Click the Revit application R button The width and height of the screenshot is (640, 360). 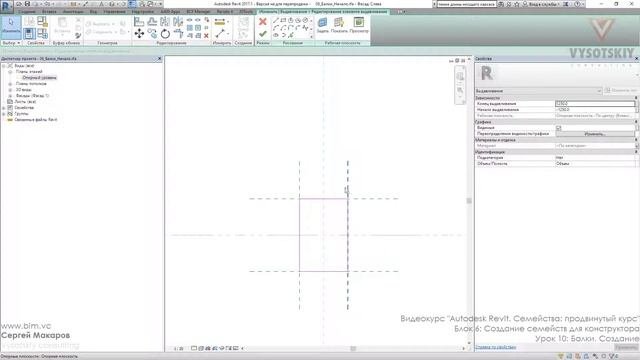[7, 6]
